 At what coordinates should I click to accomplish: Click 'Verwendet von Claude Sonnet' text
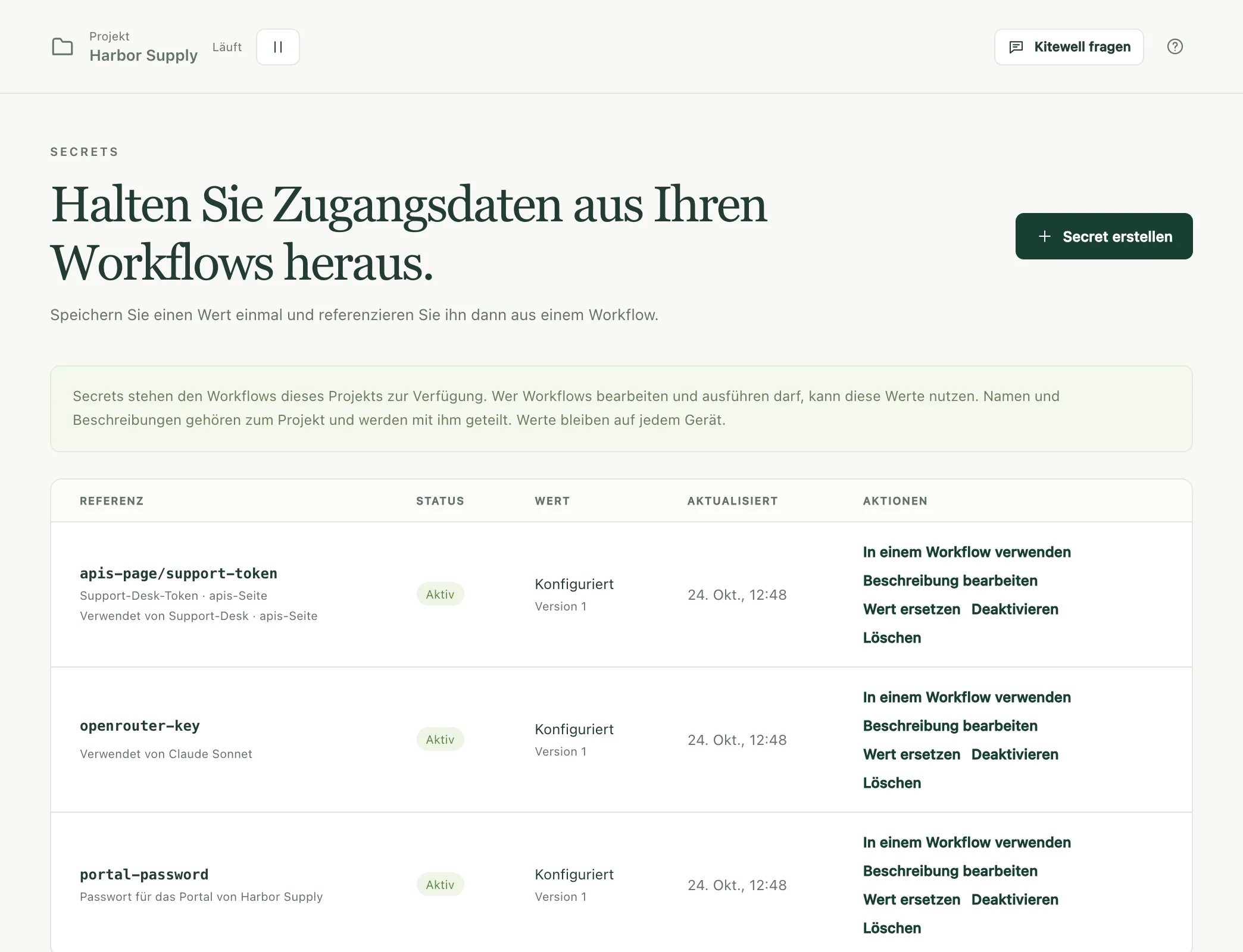click(166, 754)
